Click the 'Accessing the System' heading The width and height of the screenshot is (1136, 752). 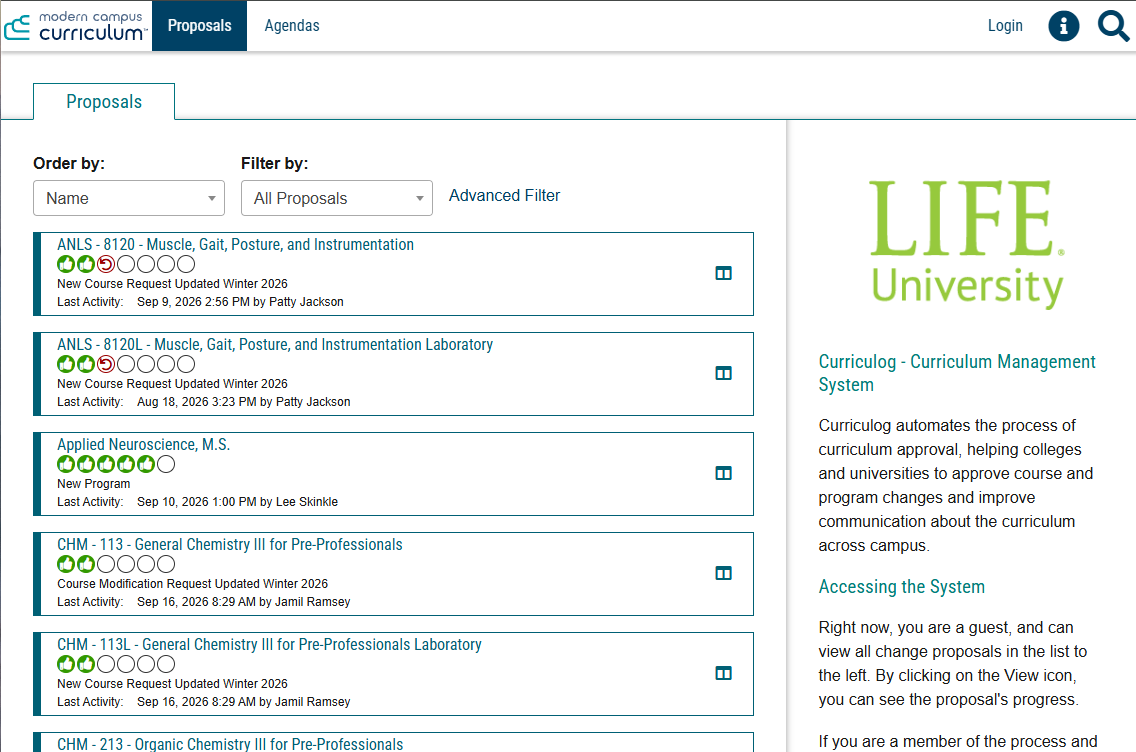902,587
